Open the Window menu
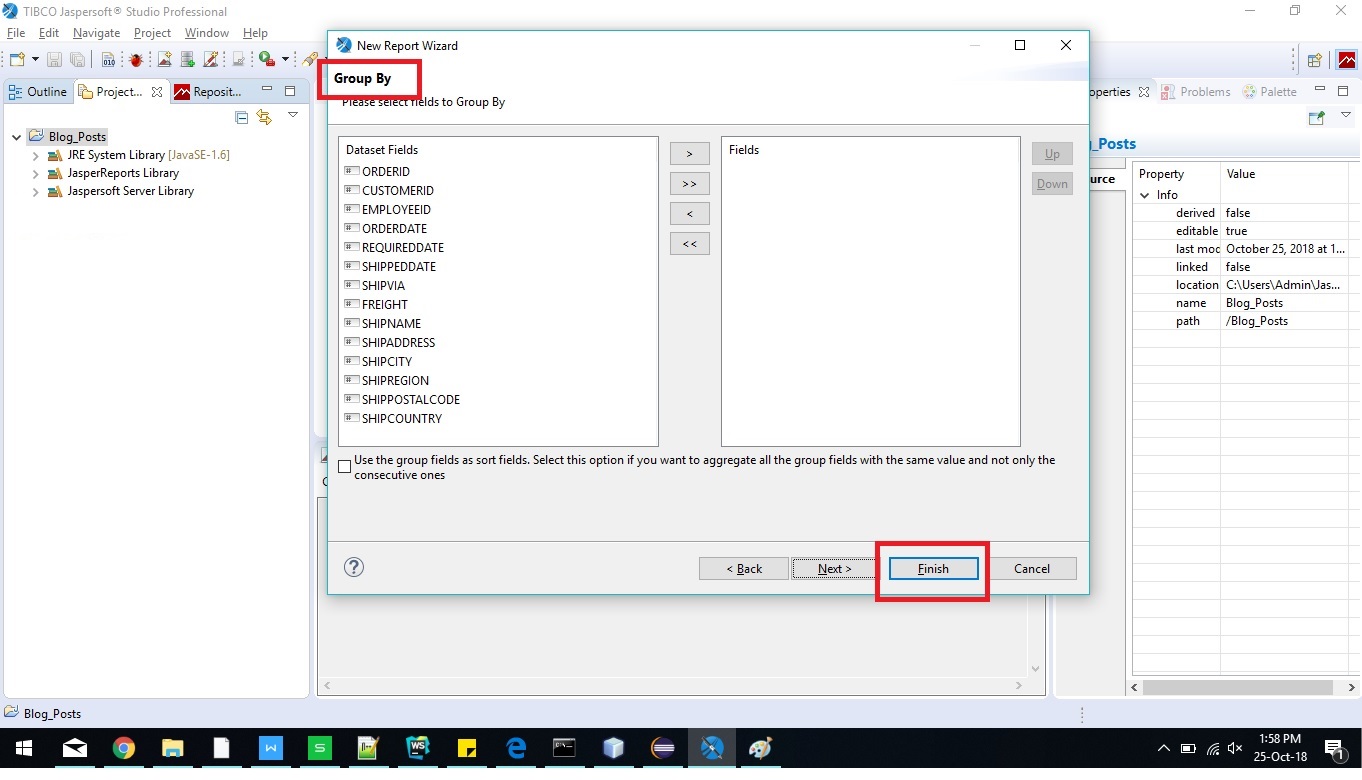1362x780 pixels. [x=206, y=32]
